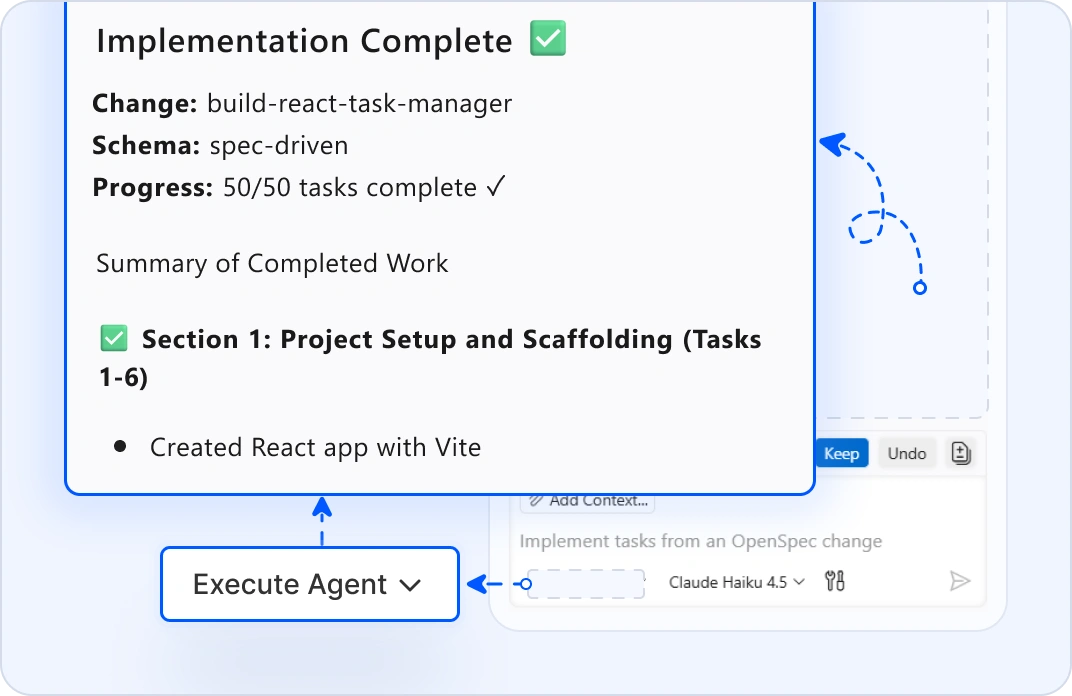
Task: Click the Add Context paperclip button
Action: coord(588,500)
